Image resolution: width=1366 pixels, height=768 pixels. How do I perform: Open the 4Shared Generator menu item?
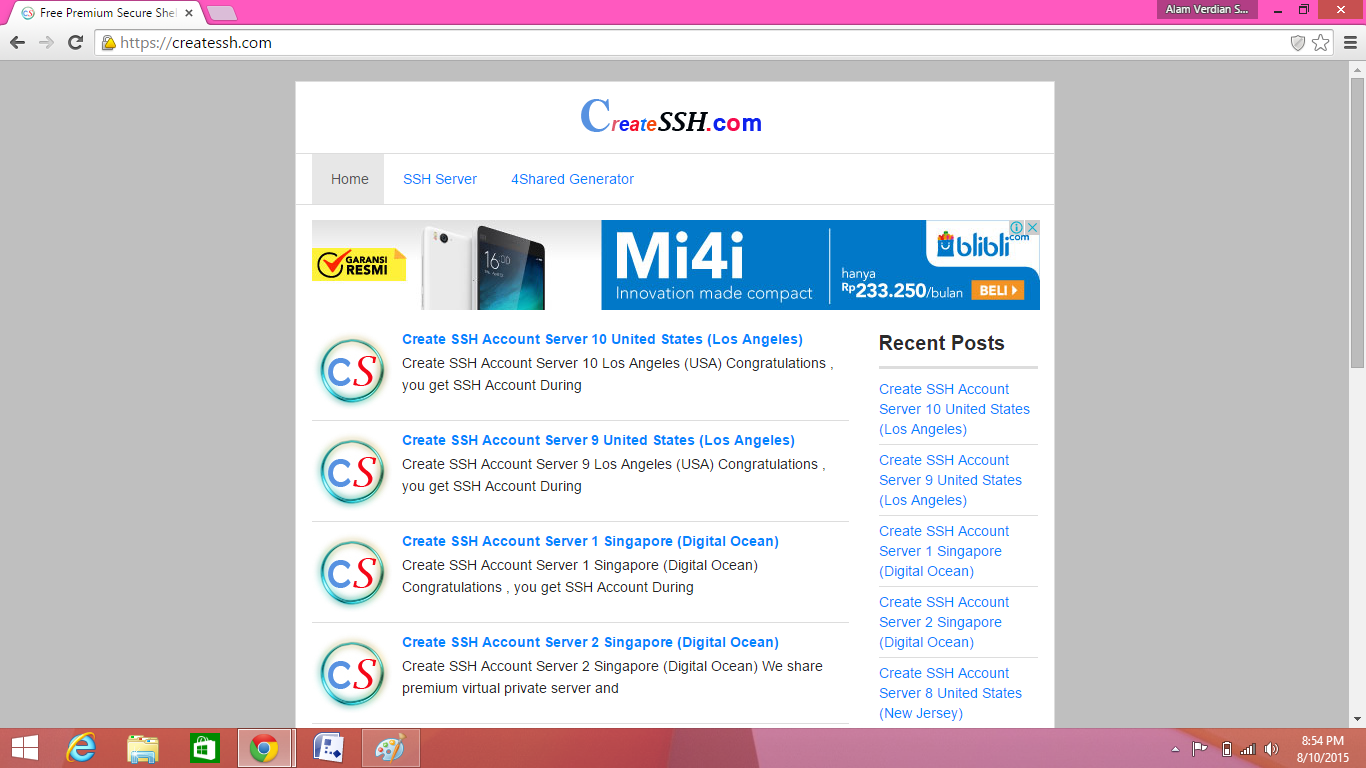coord(573,179)
